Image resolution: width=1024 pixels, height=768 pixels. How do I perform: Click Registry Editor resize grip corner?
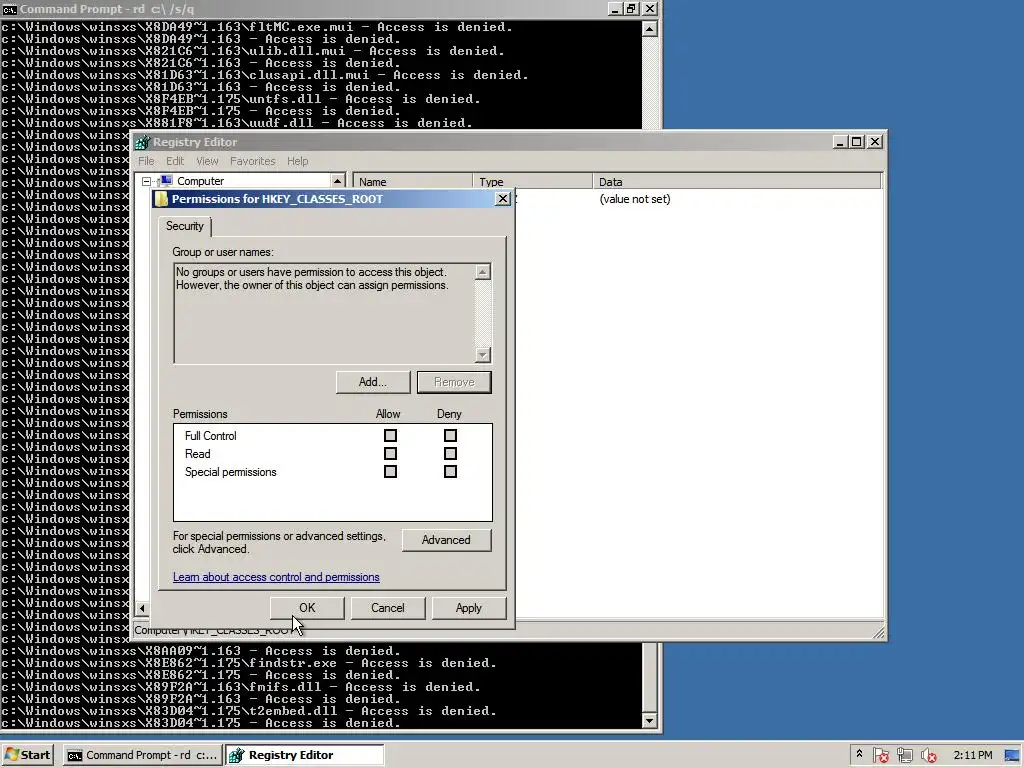(x=878, y=632)
